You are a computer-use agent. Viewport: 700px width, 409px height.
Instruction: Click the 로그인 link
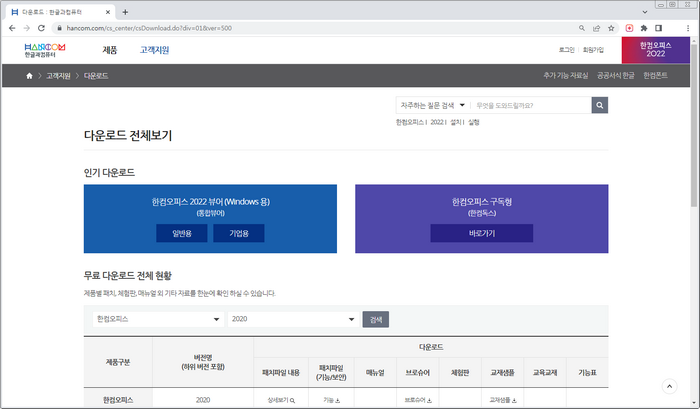click(x=567, y=50)
